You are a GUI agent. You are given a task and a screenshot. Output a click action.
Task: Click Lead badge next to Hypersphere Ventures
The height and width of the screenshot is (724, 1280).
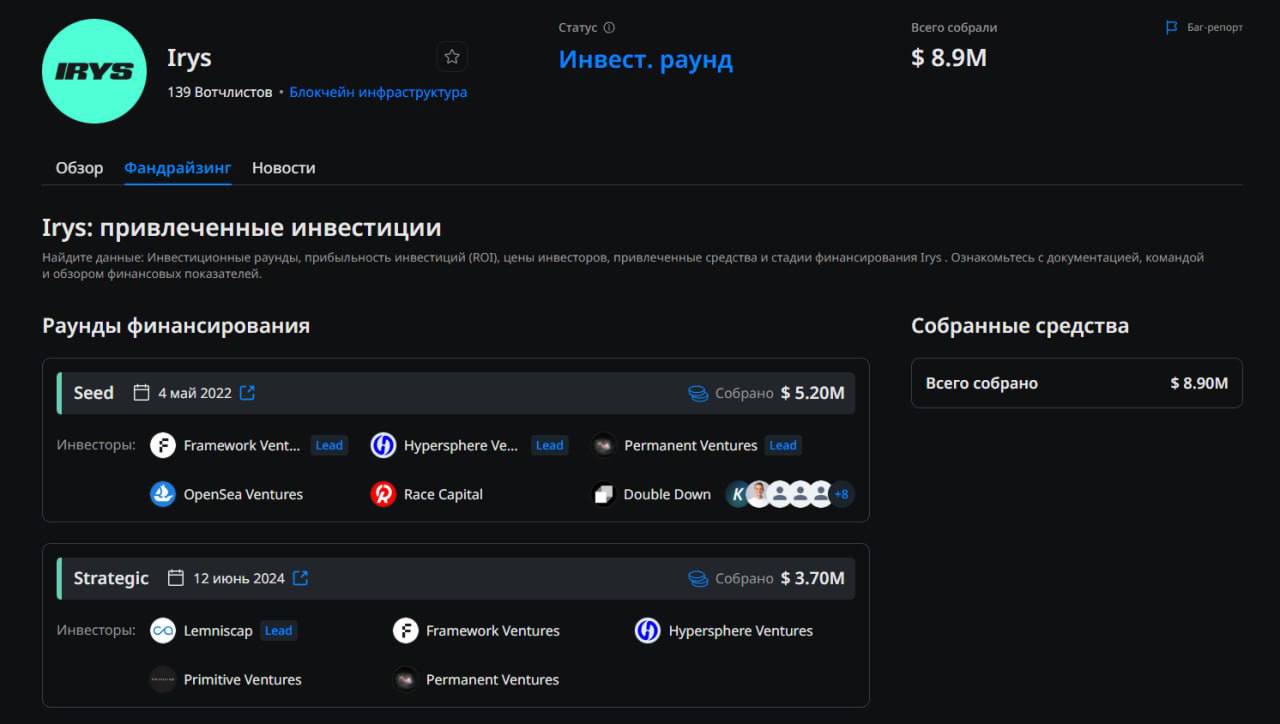point(549,446)
